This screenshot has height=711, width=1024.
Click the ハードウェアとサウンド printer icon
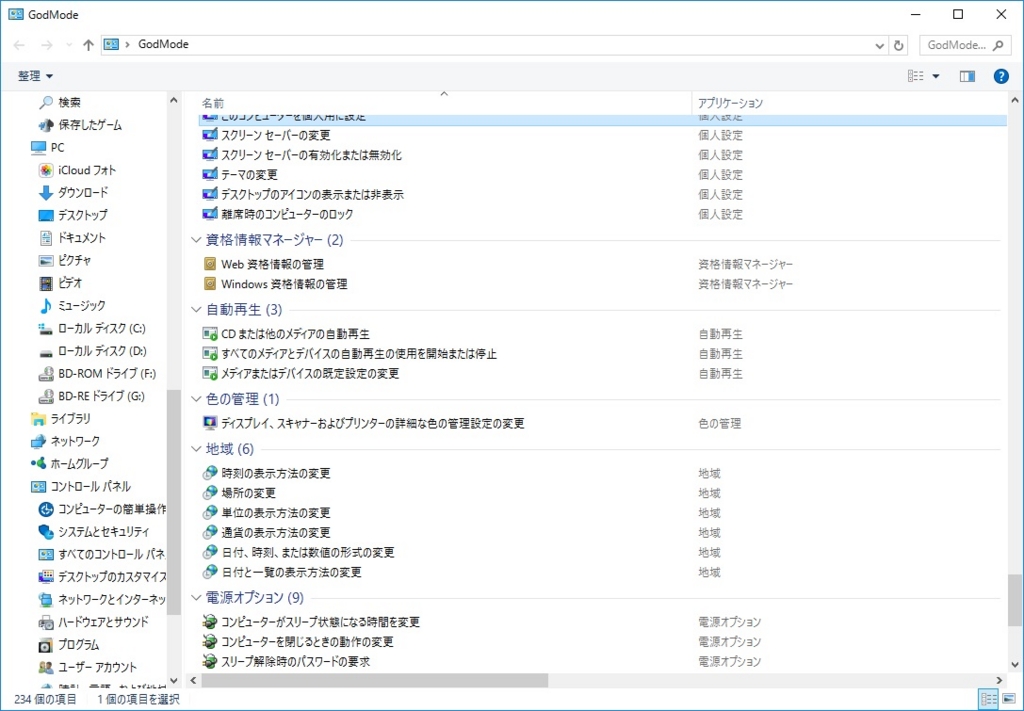46,622
